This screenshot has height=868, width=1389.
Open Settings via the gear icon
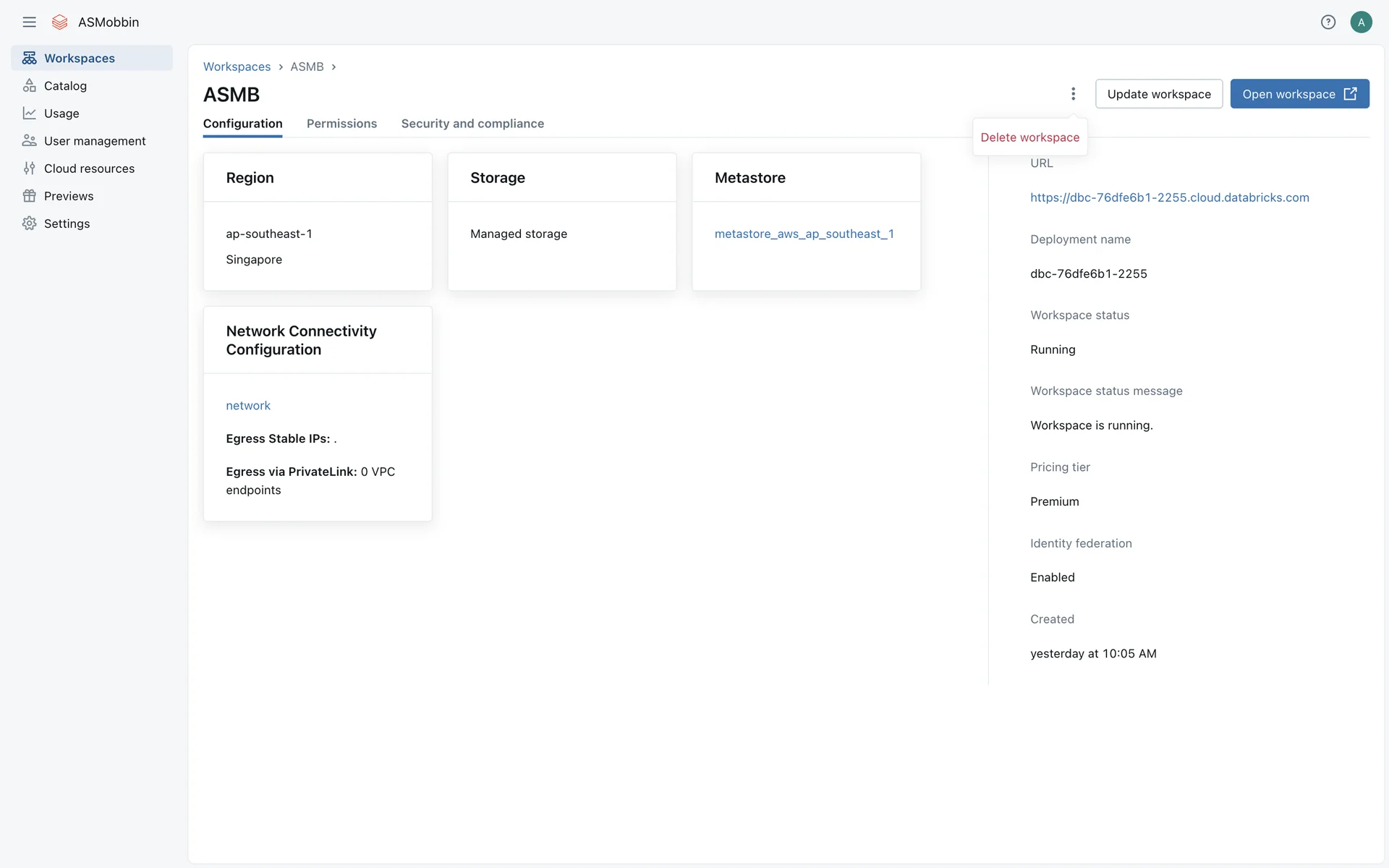coord(29,223)
